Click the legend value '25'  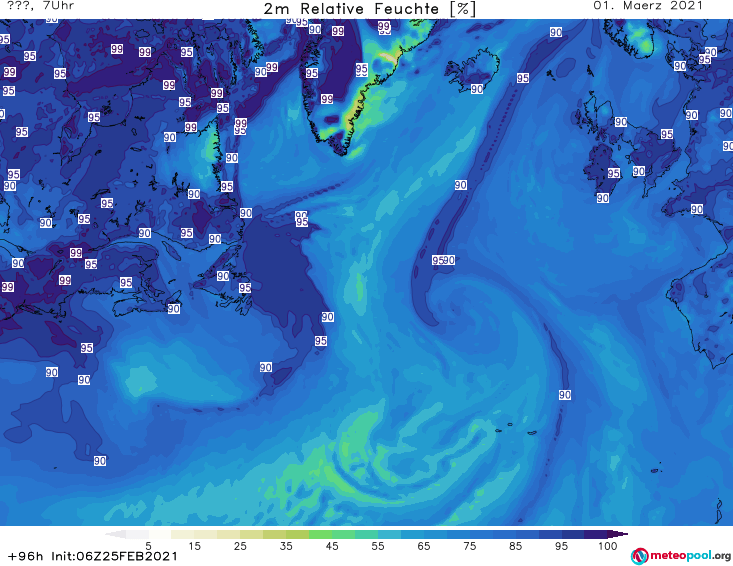point(240,546)
